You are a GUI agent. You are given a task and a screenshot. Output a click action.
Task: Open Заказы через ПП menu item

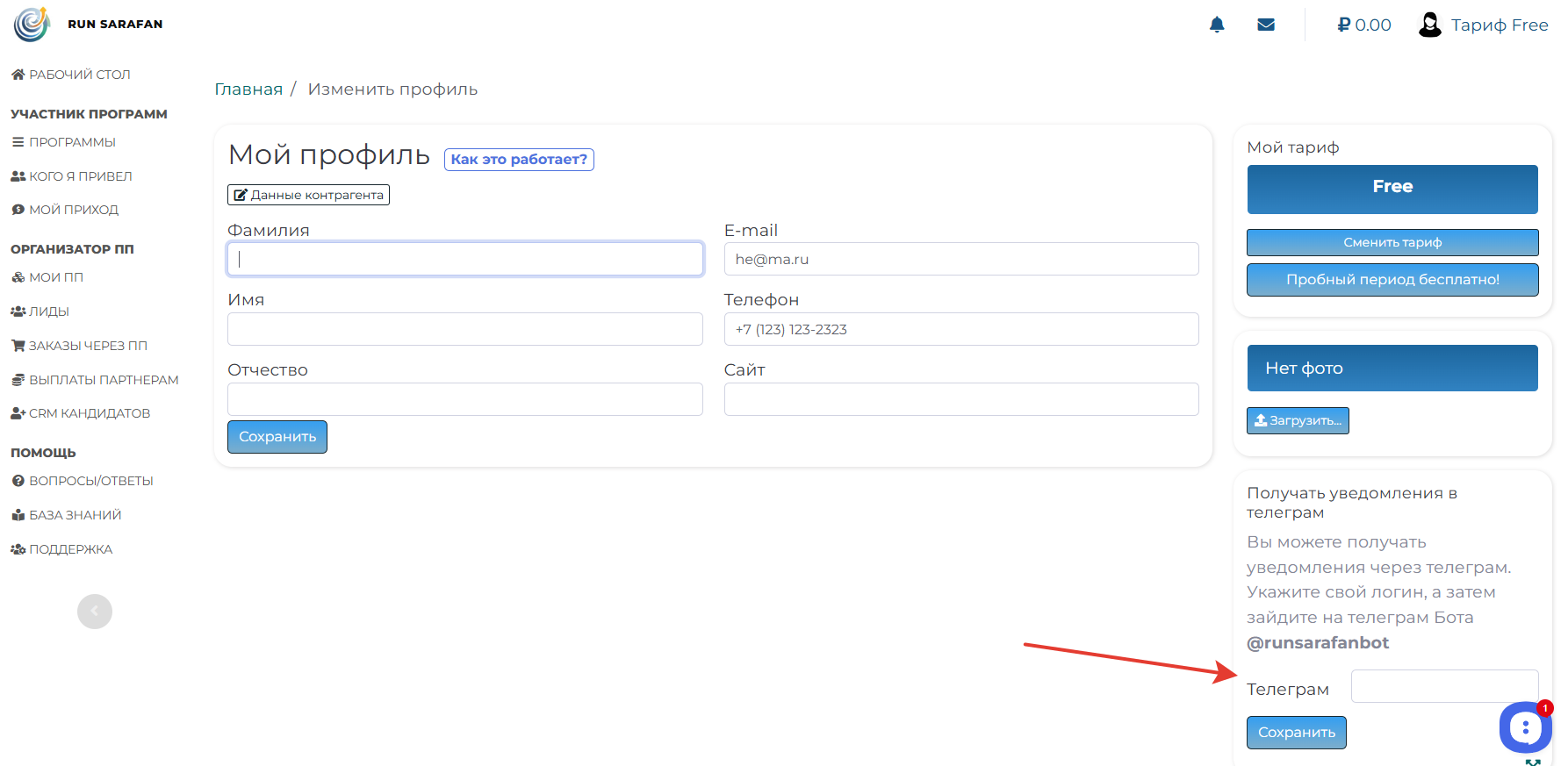(x=88, y=346)
